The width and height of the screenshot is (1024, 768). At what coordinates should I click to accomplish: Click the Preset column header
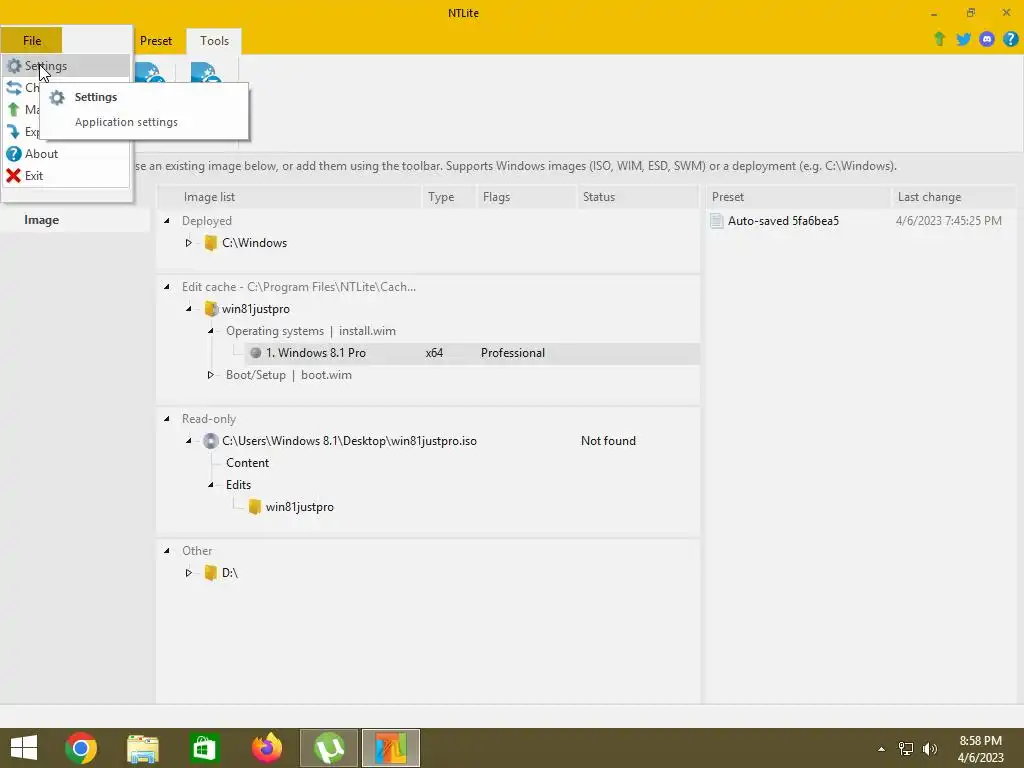(798, 197)
